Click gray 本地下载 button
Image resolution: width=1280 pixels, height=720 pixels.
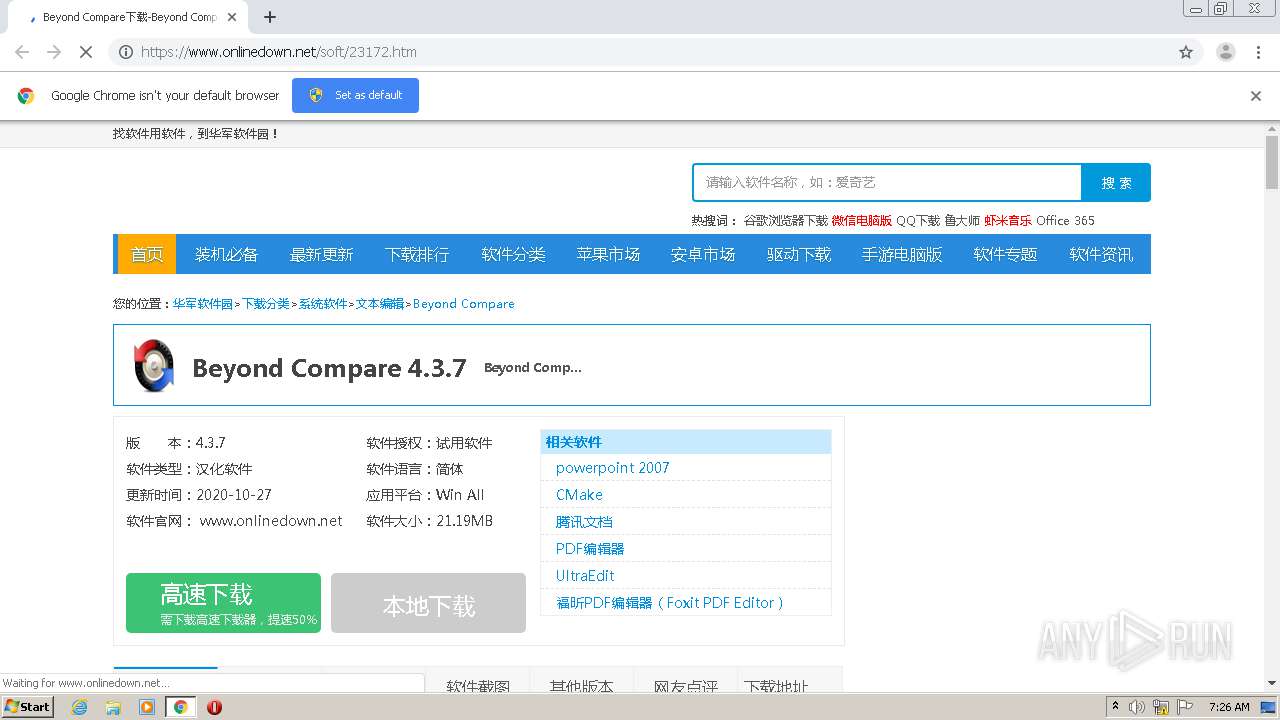tap(428, 603)
